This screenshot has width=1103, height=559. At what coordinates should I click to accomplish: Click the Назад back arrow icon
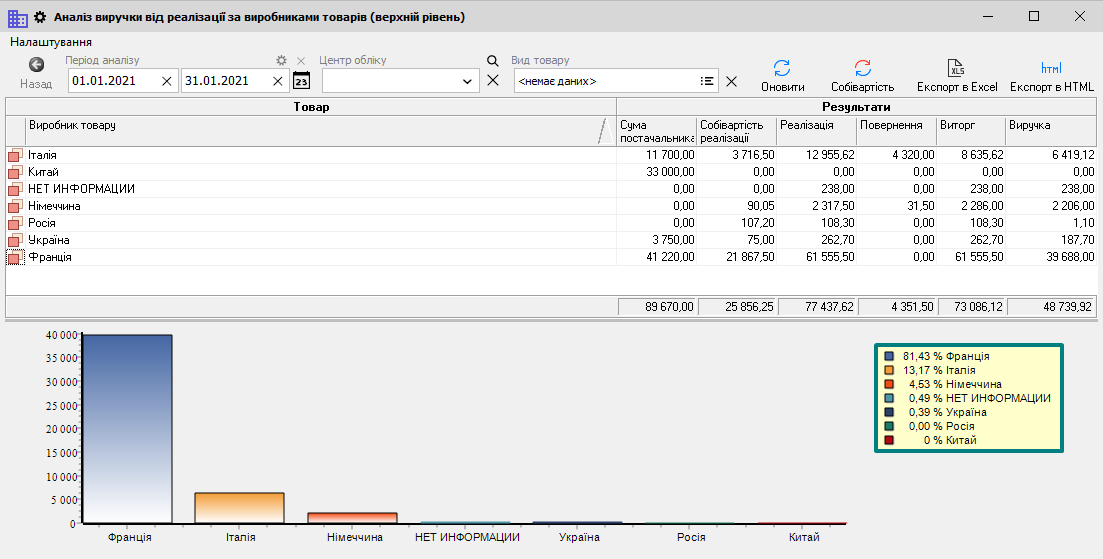pos(36,65)
